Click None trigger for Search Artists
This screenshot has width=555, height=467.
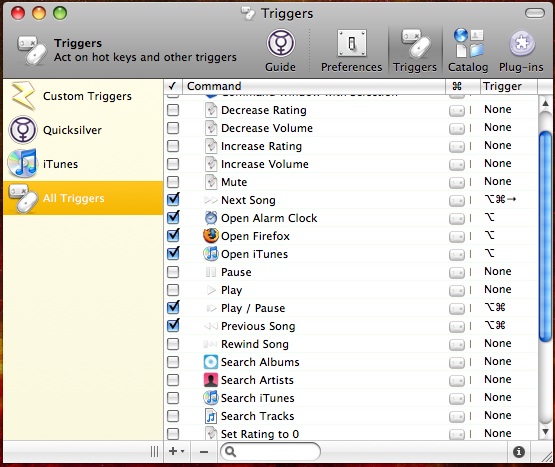click(x=498, y=379)
